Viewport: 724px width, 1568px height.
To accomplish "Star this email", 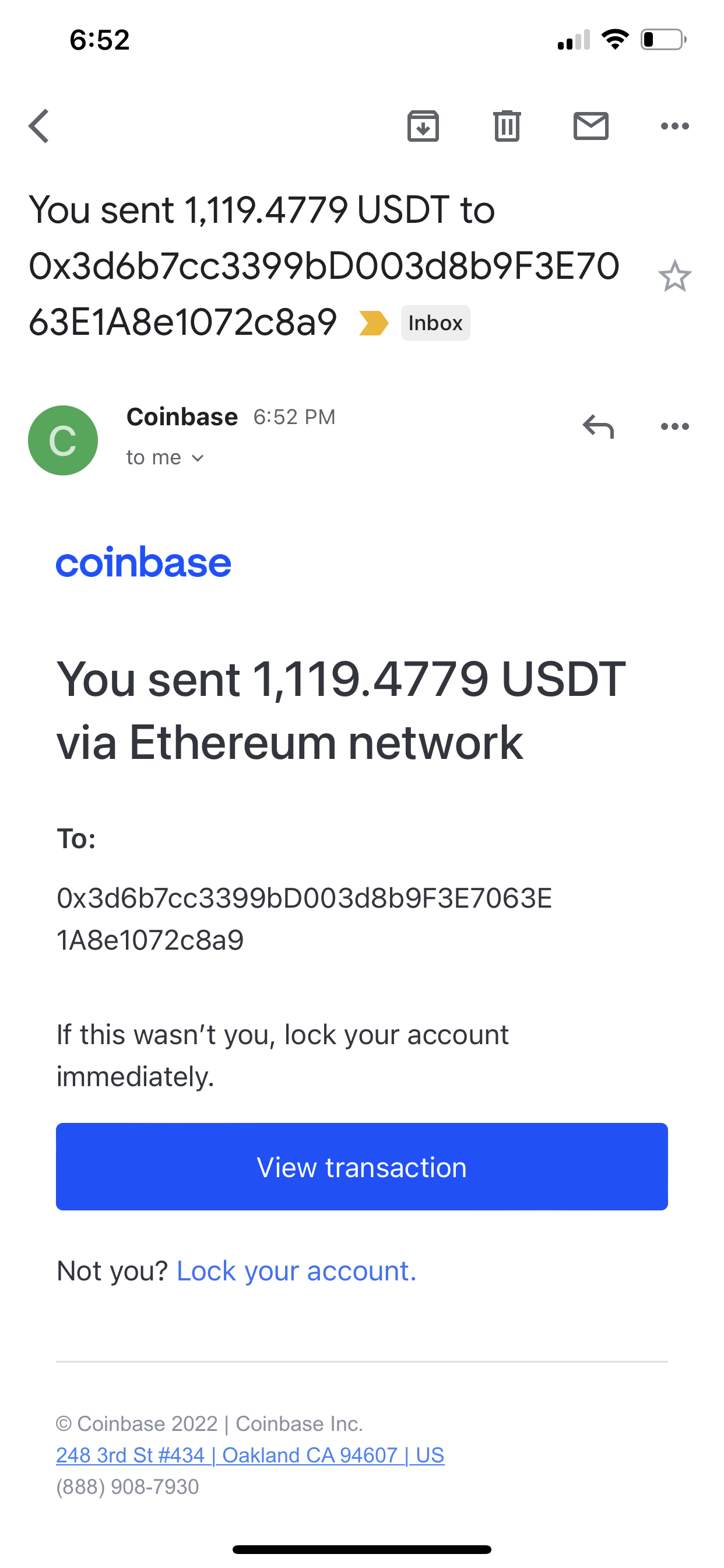I will (674, 276).
